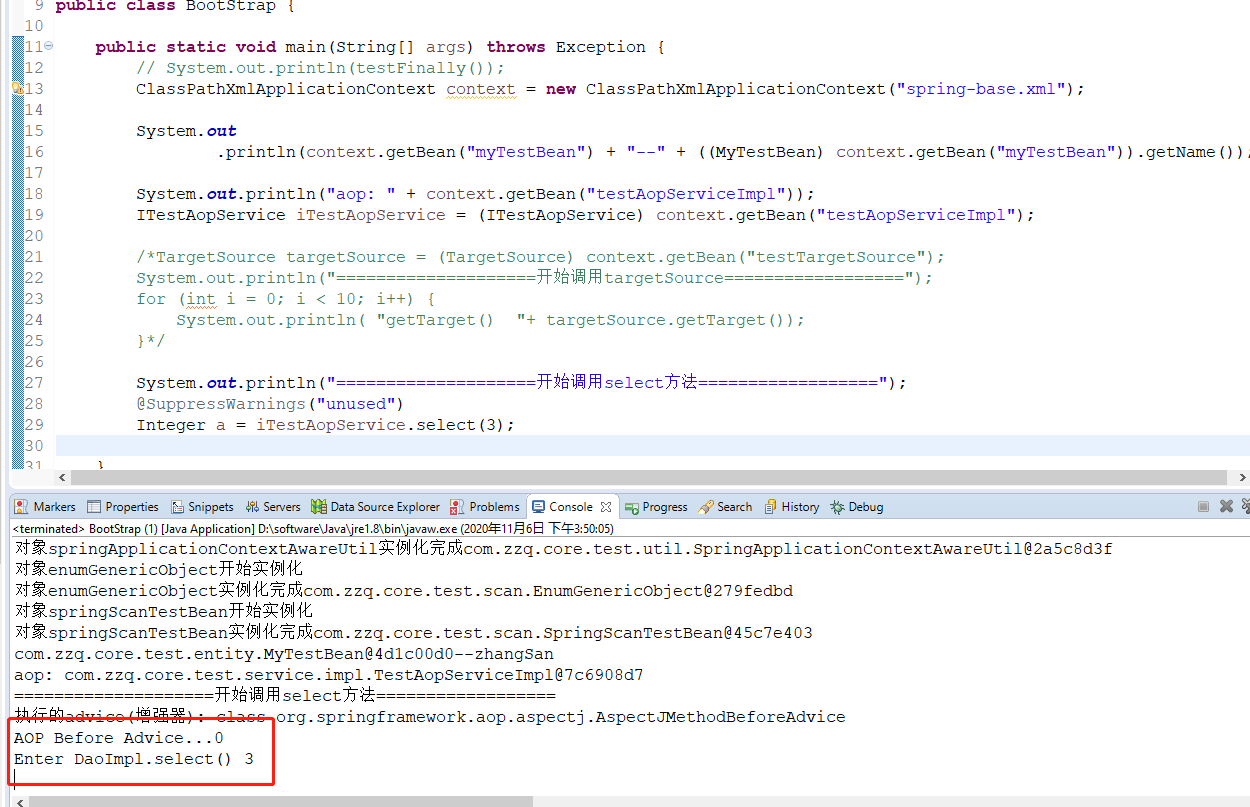Click the @SuppressWarnings annotation on line 28

tap(269, 404)
